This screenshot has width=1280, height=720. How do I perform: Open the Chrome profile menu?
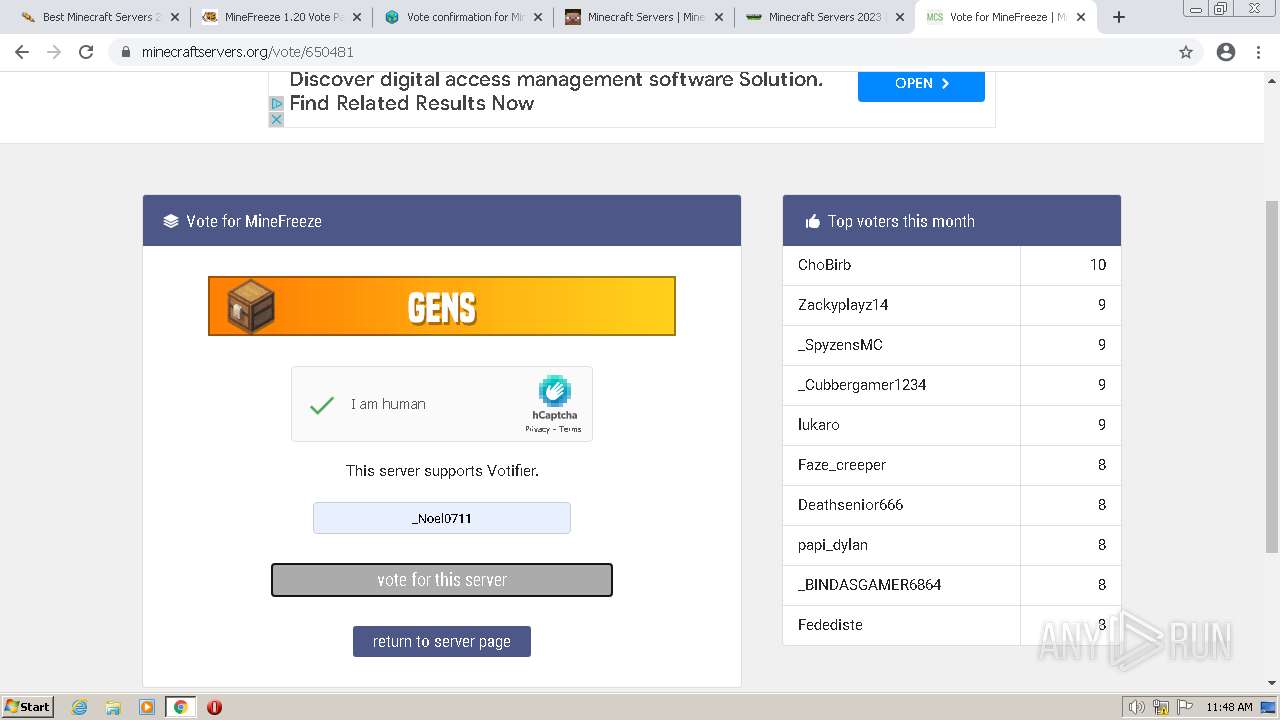pos(1226,52)
